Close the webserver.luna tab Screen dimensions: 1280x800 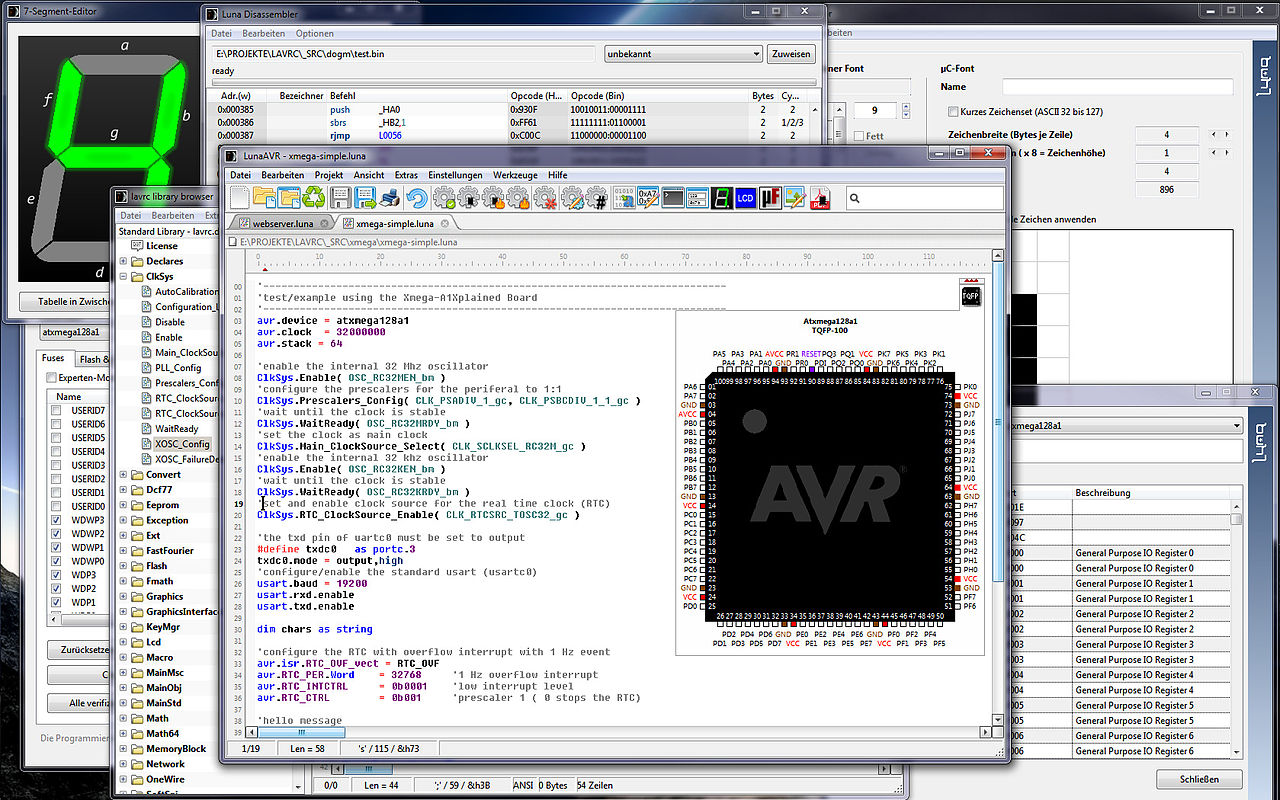tap(323, 223)
